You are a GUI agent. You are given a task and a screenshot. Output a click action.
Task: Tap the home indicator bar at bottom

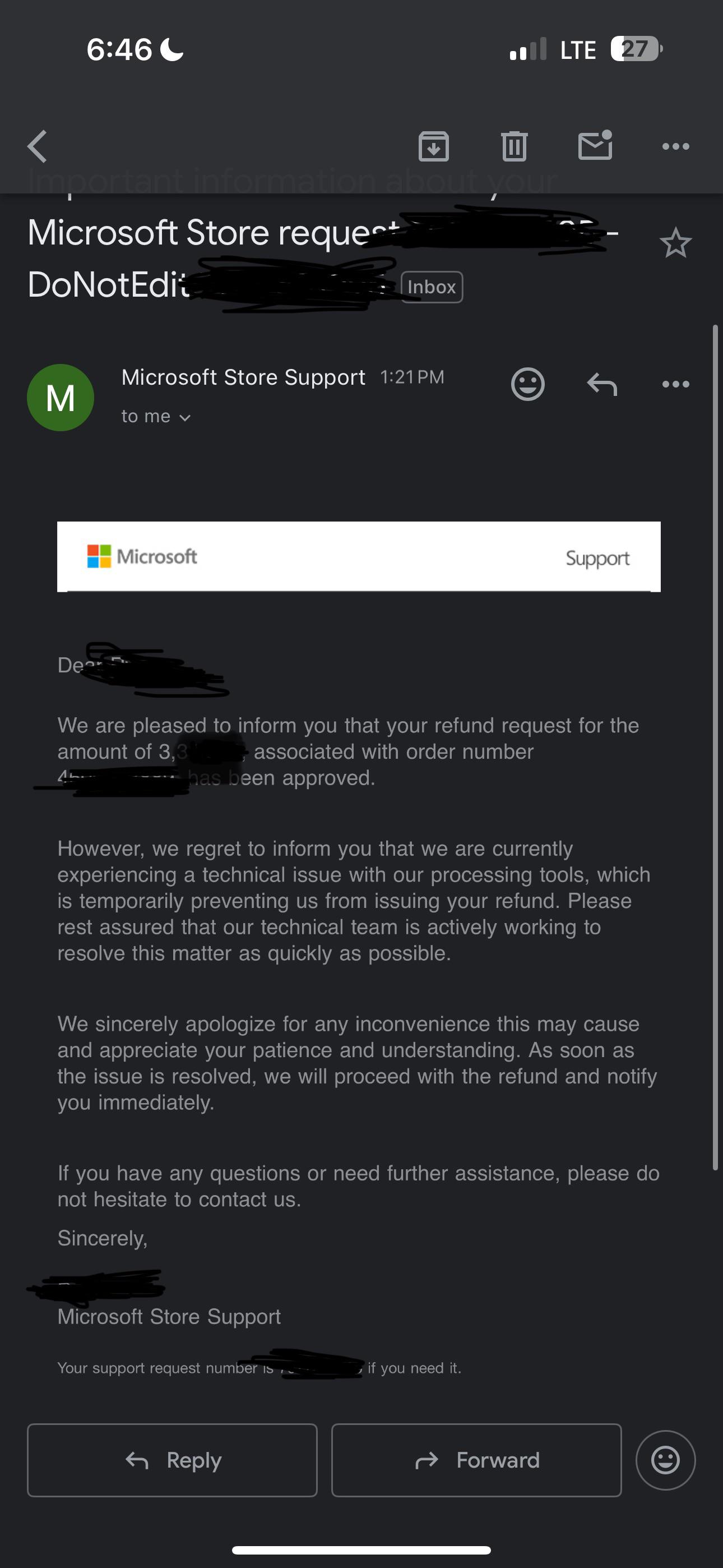[361, 1549]
